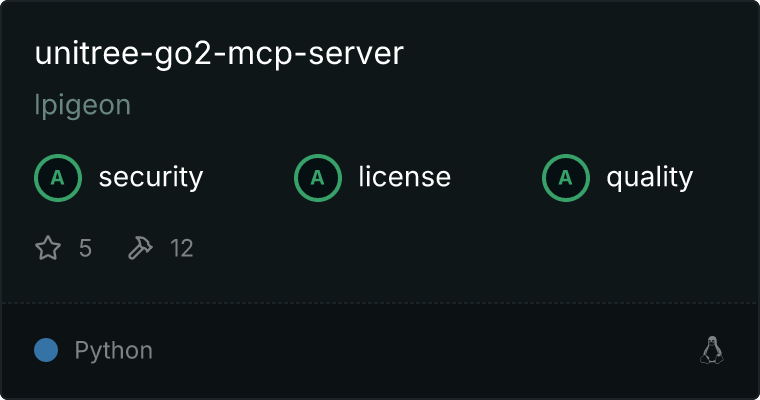The image size is (760, 400).
Task: Click the letter A inside security circle
Action: (58, 178)
